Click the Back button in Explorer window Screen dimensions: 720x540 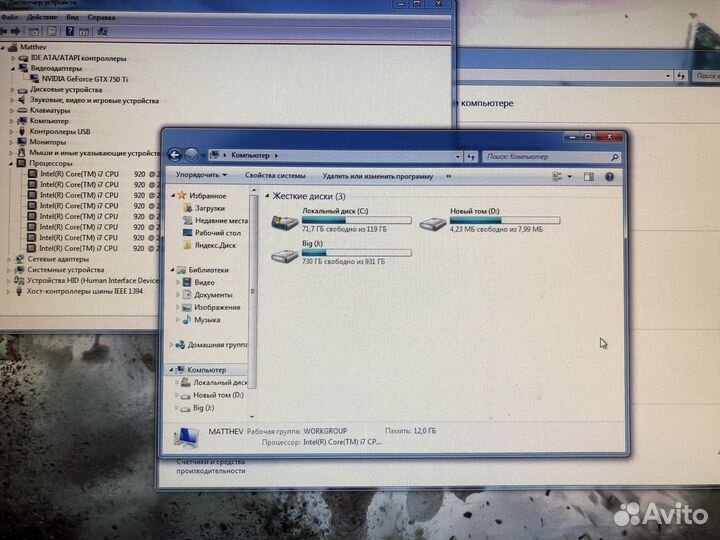[175, 155]
